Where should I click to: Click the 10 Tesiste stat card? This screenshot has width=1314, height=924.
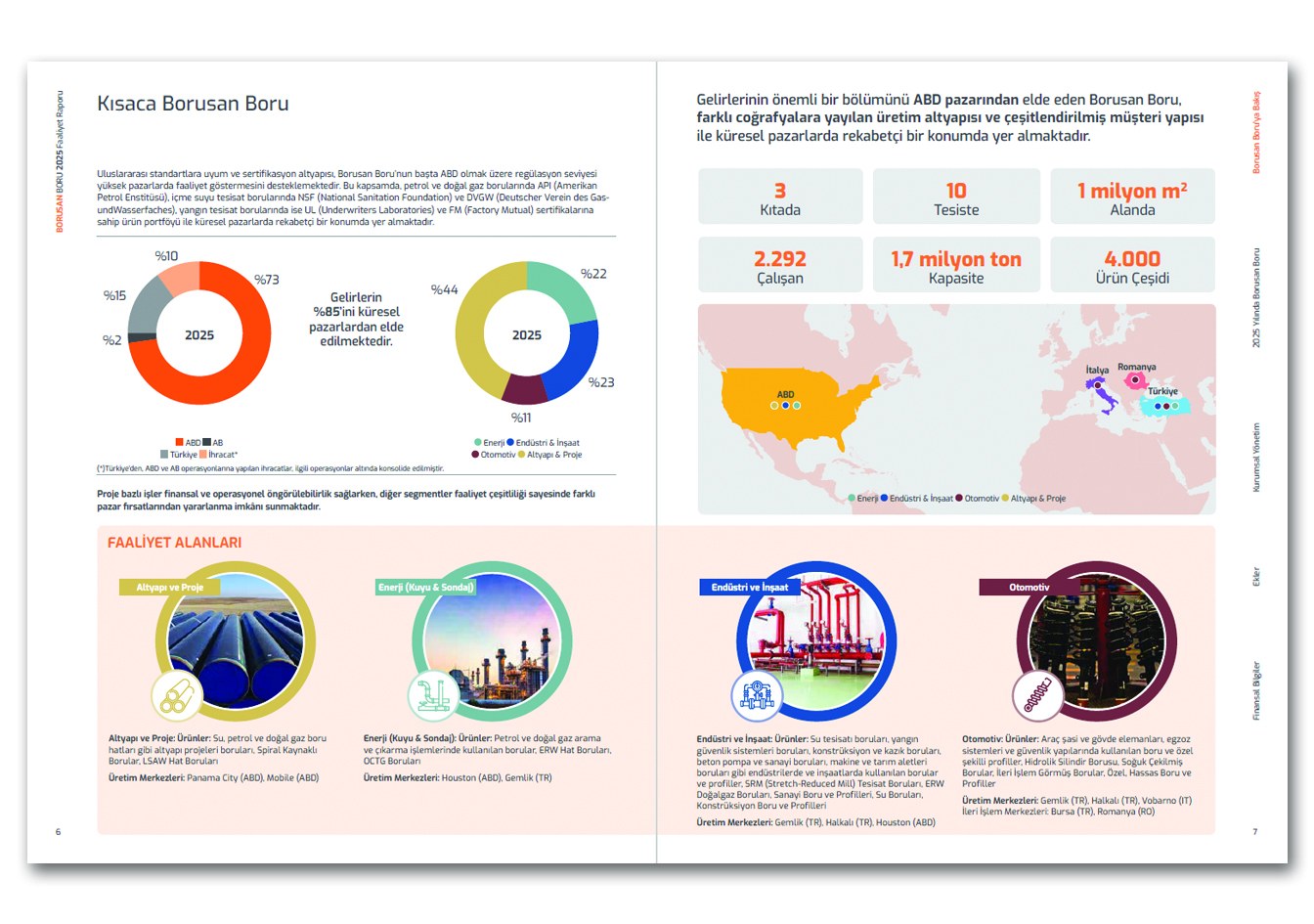(x=956, y=197)
